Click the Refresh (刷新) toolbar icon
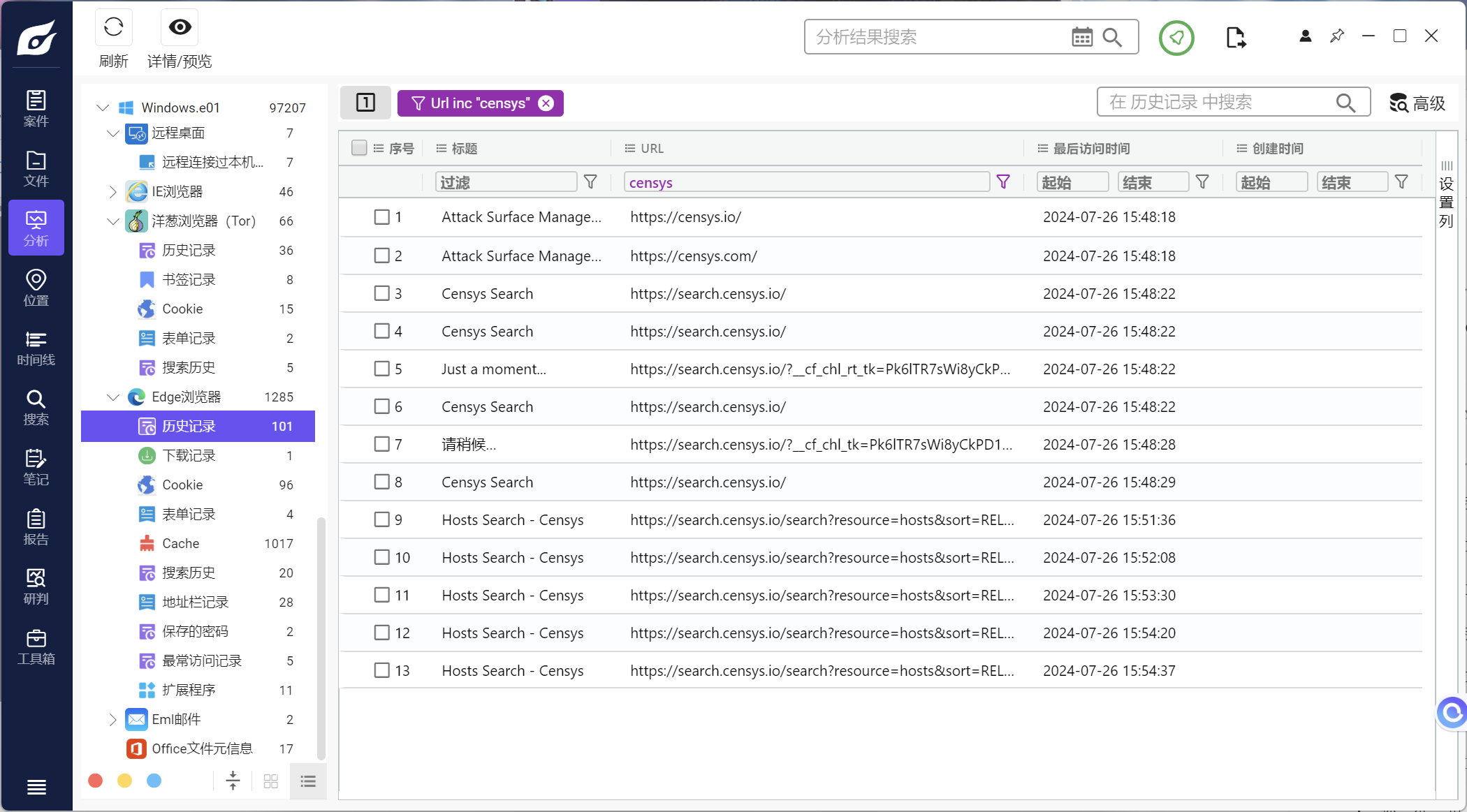Screen dimensions: 1467x812 point(113,28)
